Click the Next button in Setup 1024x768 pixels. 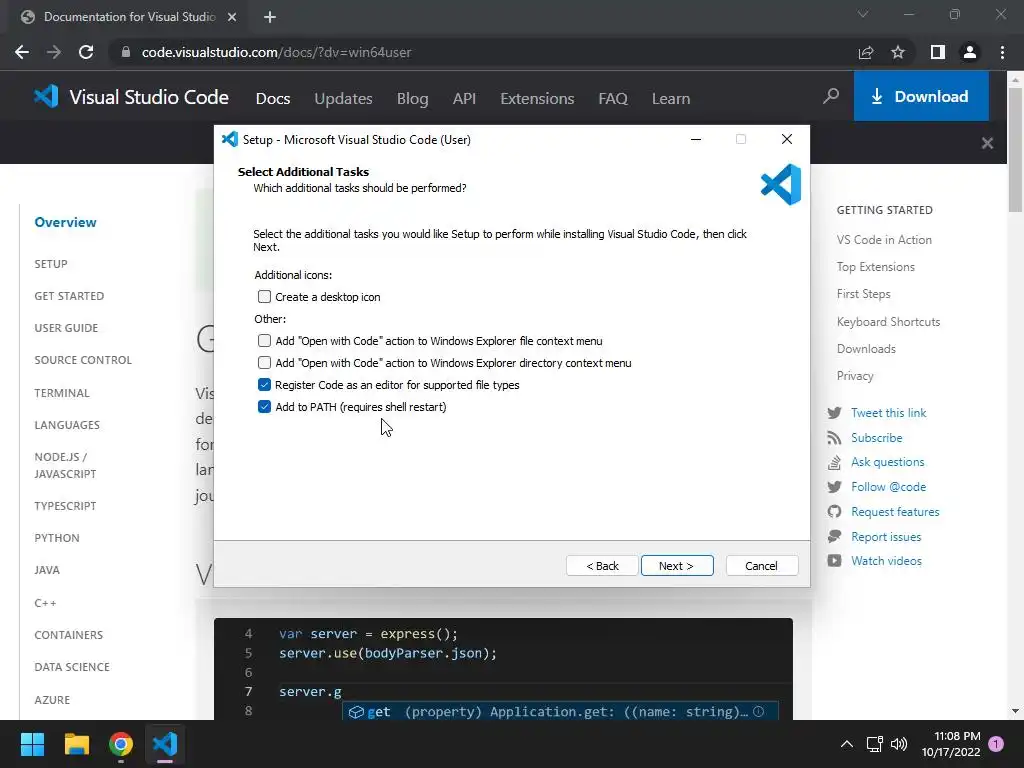click(x=677, y=566)
